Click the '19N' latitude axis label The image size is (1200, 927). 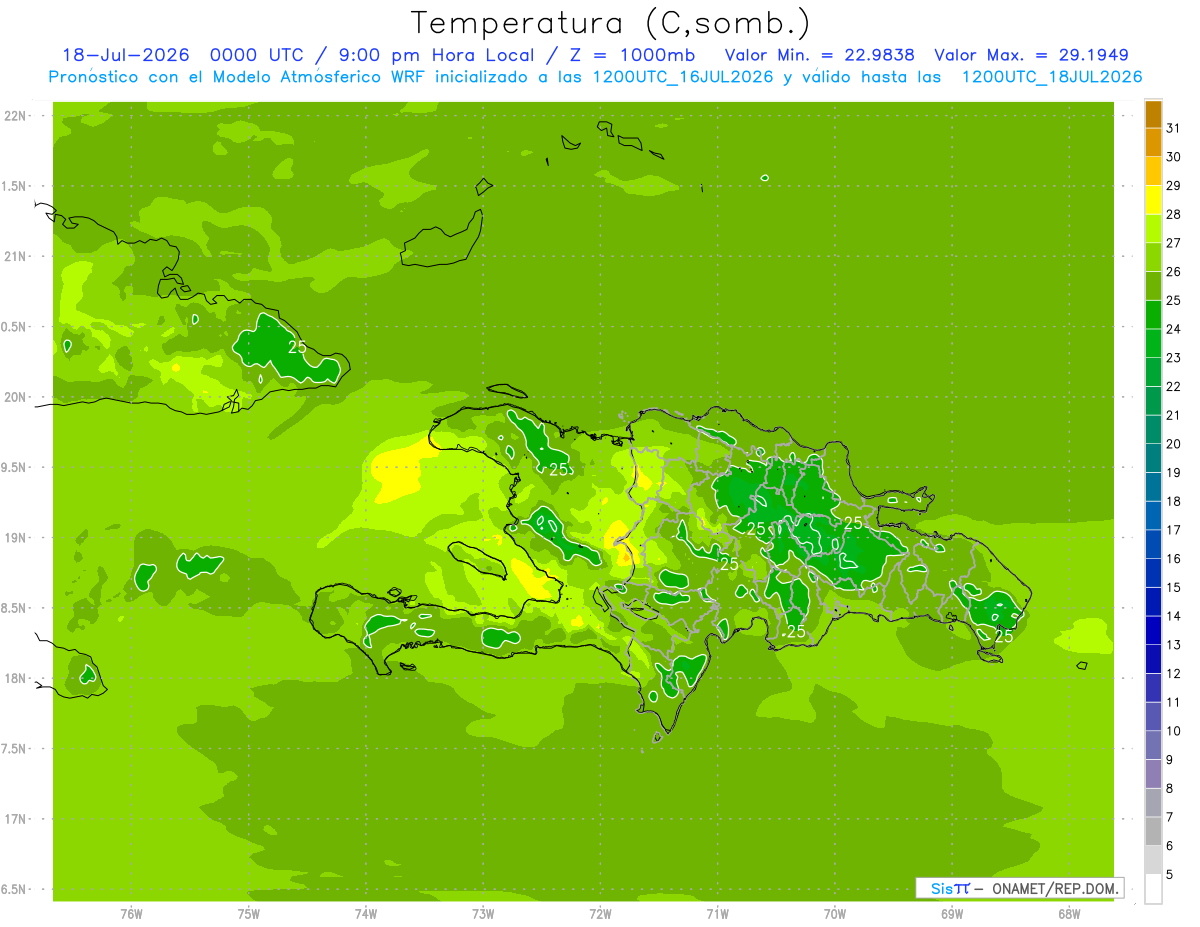(x=16, y=538)
